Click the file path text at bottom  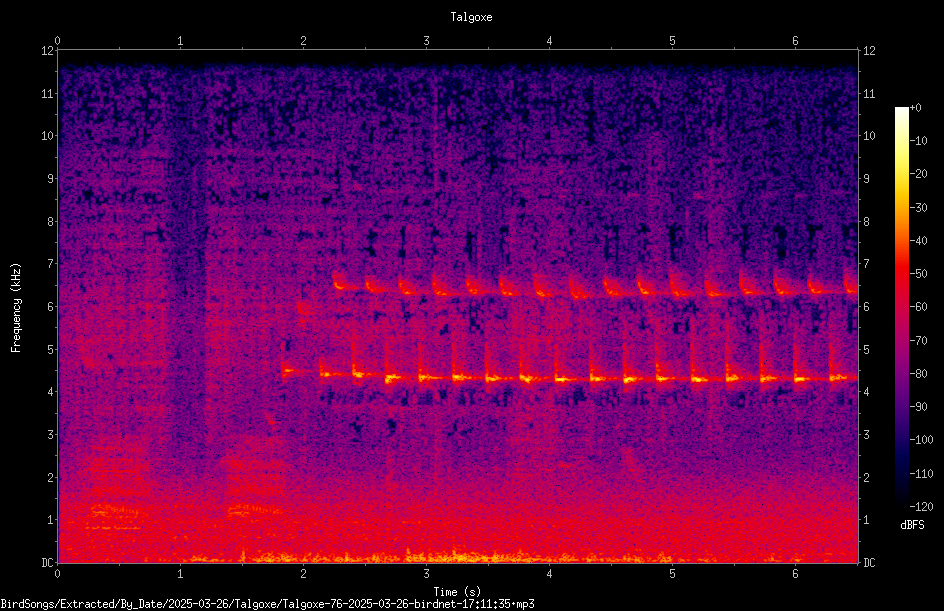coord(267,604)
